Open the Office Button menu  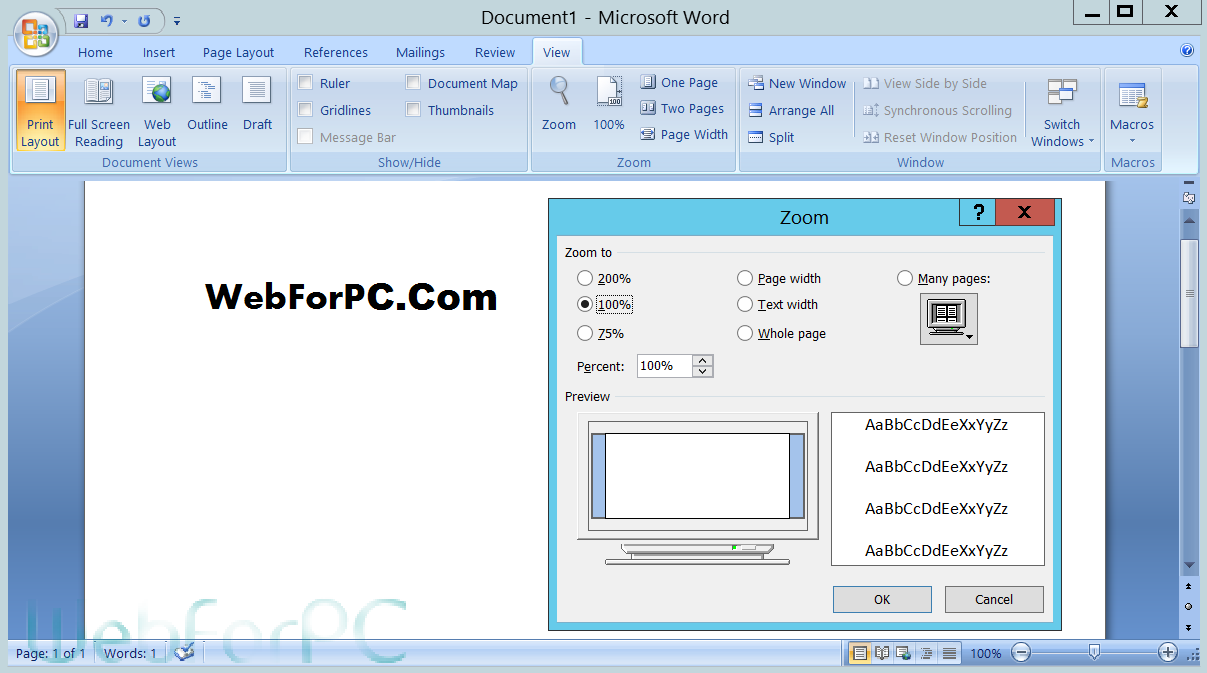click(36, 34)
